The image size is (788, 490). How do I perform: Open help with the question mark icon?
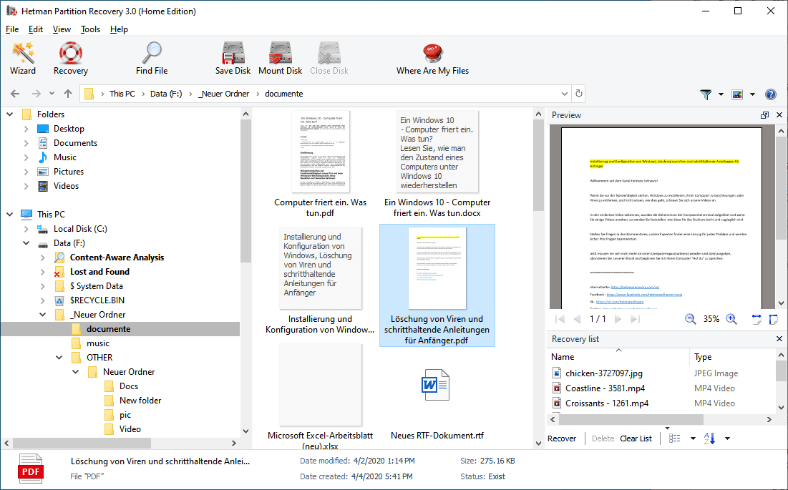click(770, 94)
